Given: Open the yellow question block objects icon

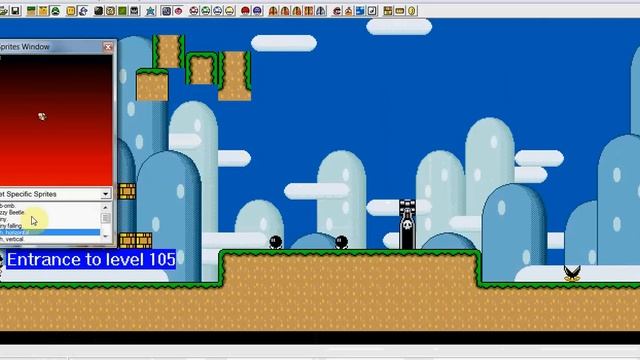Looking at the screenshot, I should click(71, 11).
